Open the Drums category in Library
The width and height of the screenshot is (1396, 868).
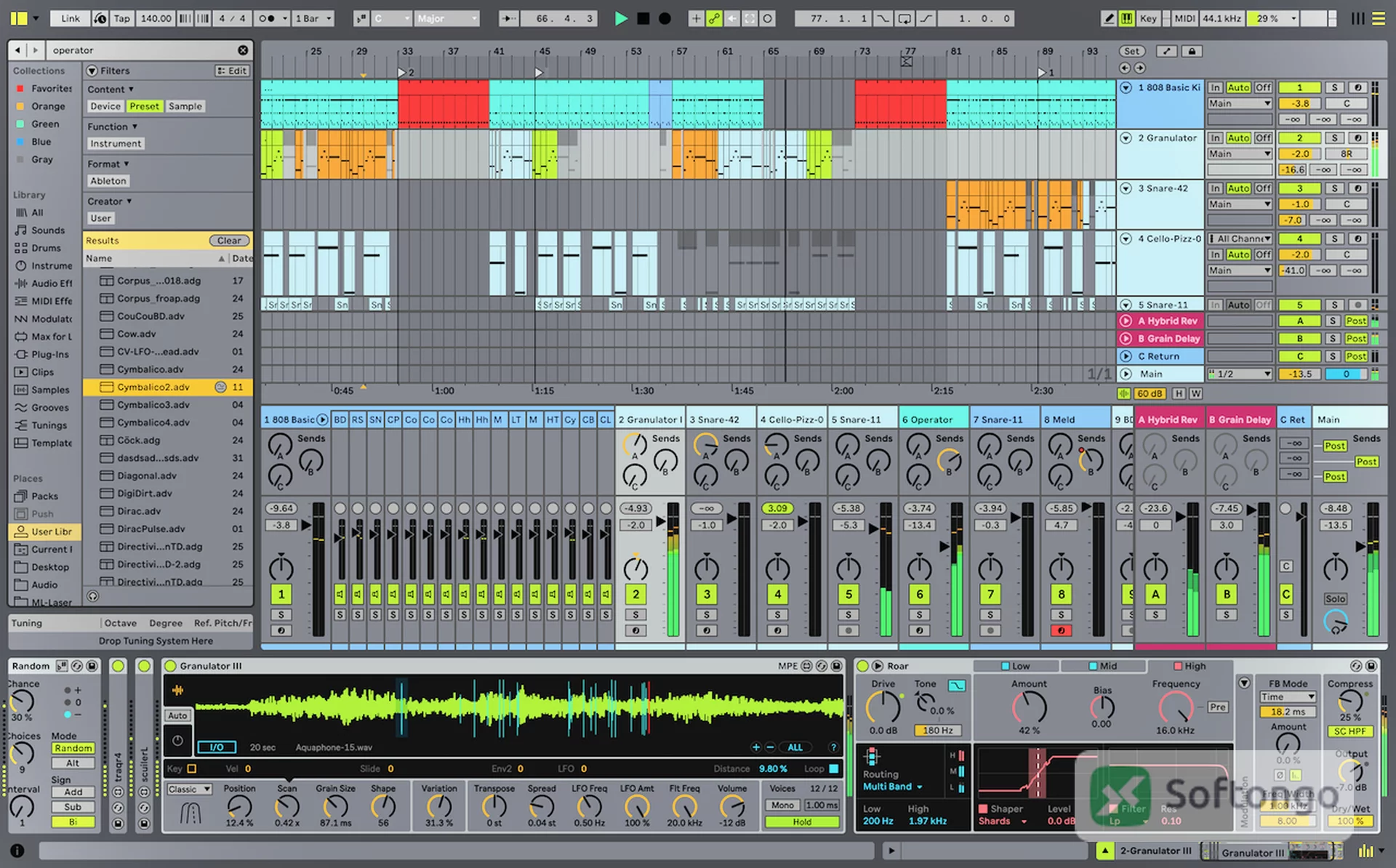(39, 248)
